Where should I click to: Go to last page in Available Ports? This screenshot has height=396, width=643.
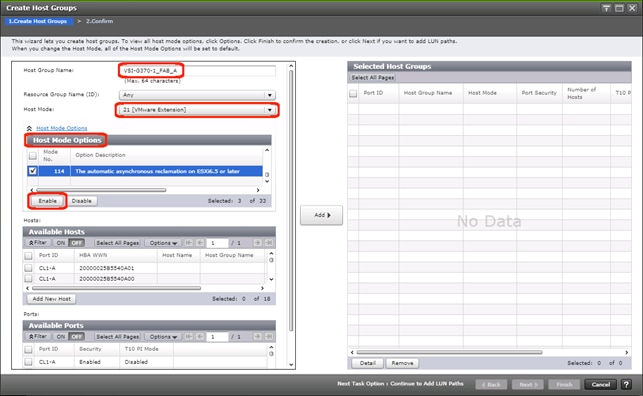click(x=269, y=337)
